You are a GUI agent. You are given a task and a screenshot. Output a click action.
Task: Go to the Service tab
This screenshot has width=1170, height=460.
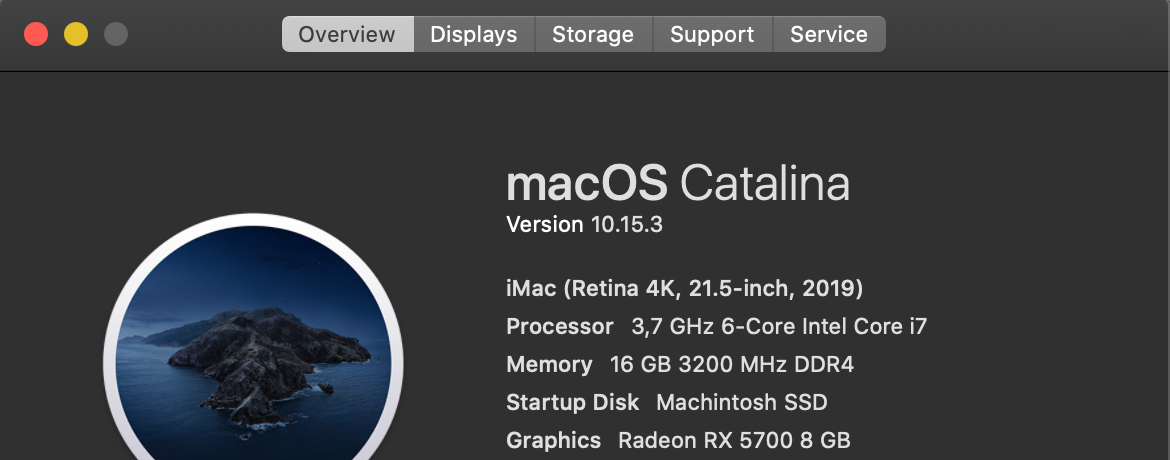pyautogui.click(x=829, y=34)
